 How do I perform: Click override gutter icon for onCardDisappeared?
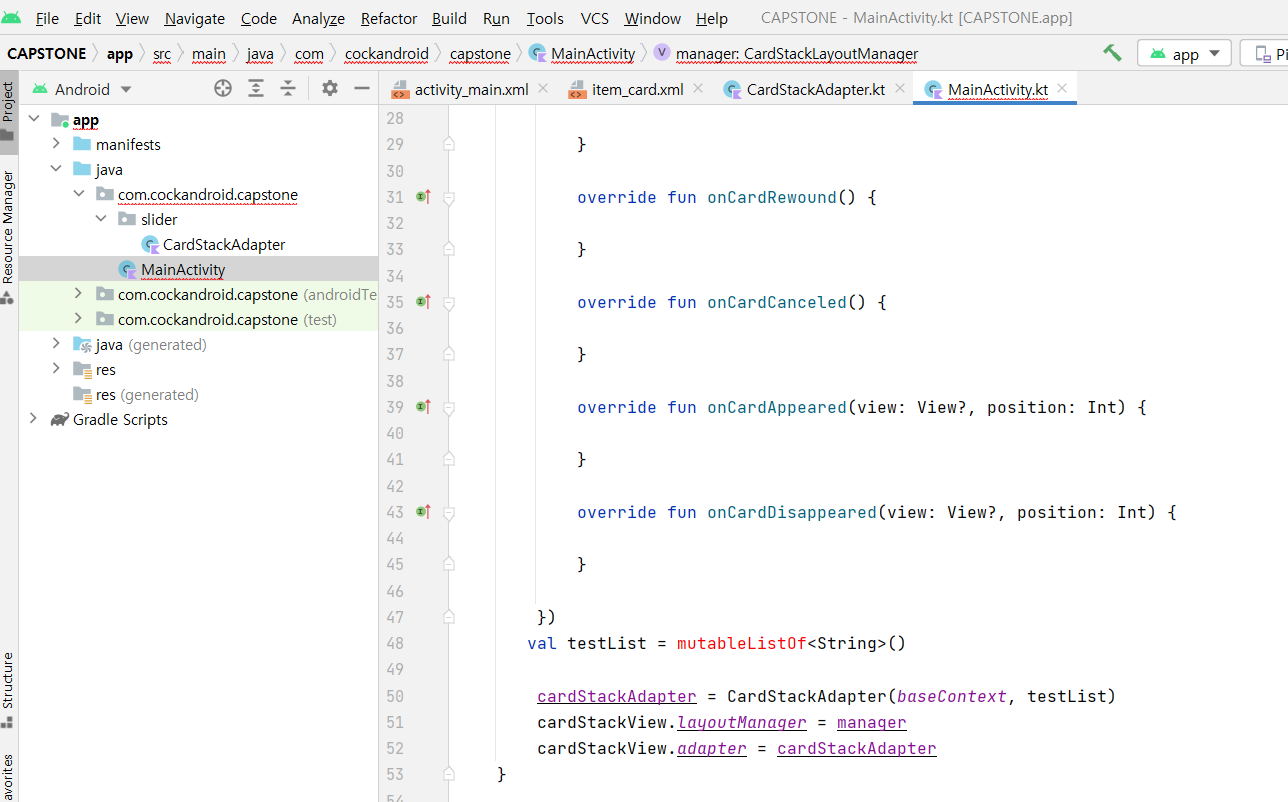[423, 512]
